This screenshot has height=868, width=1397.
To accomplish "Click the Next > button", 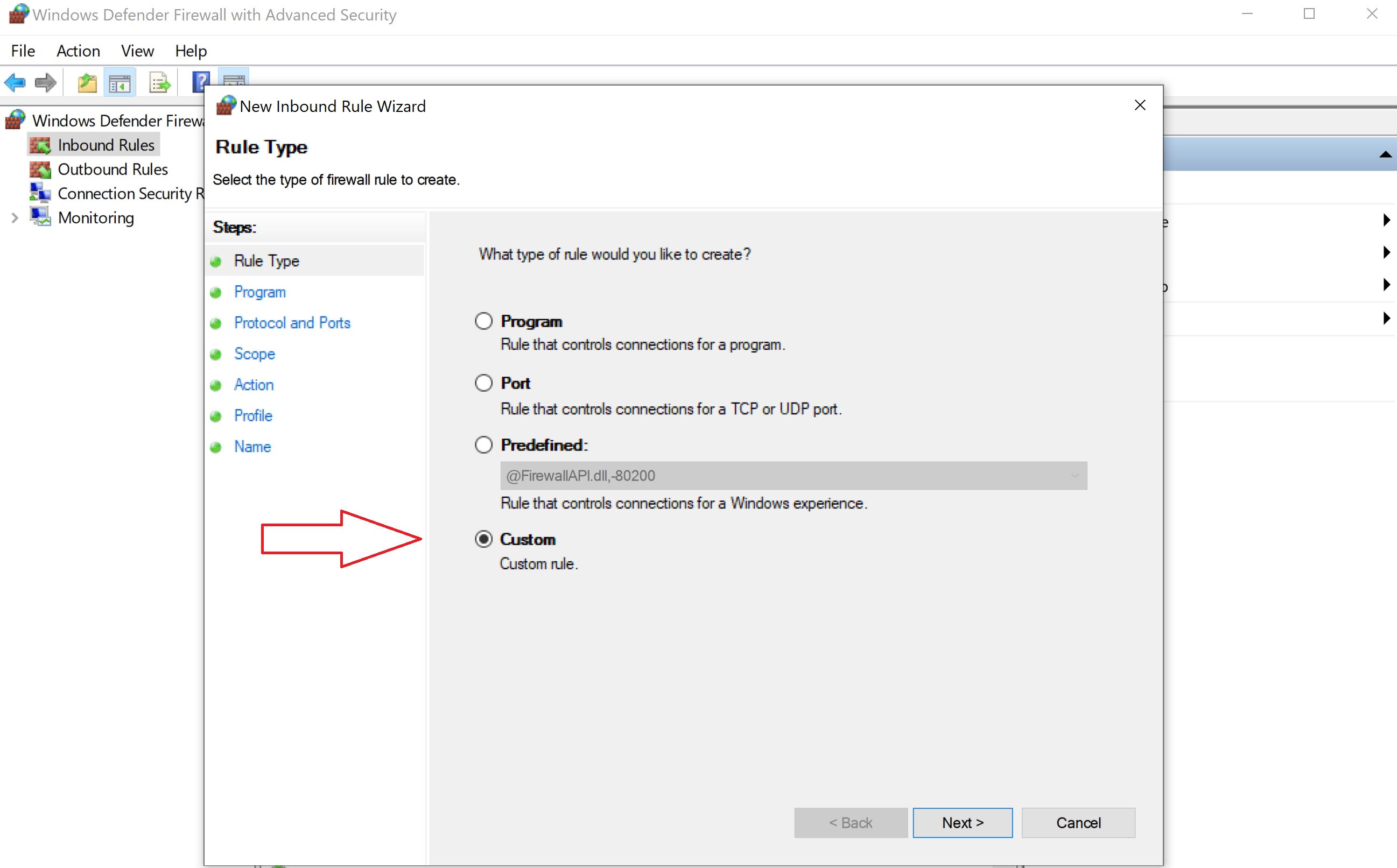I will [x=963, y=822].
